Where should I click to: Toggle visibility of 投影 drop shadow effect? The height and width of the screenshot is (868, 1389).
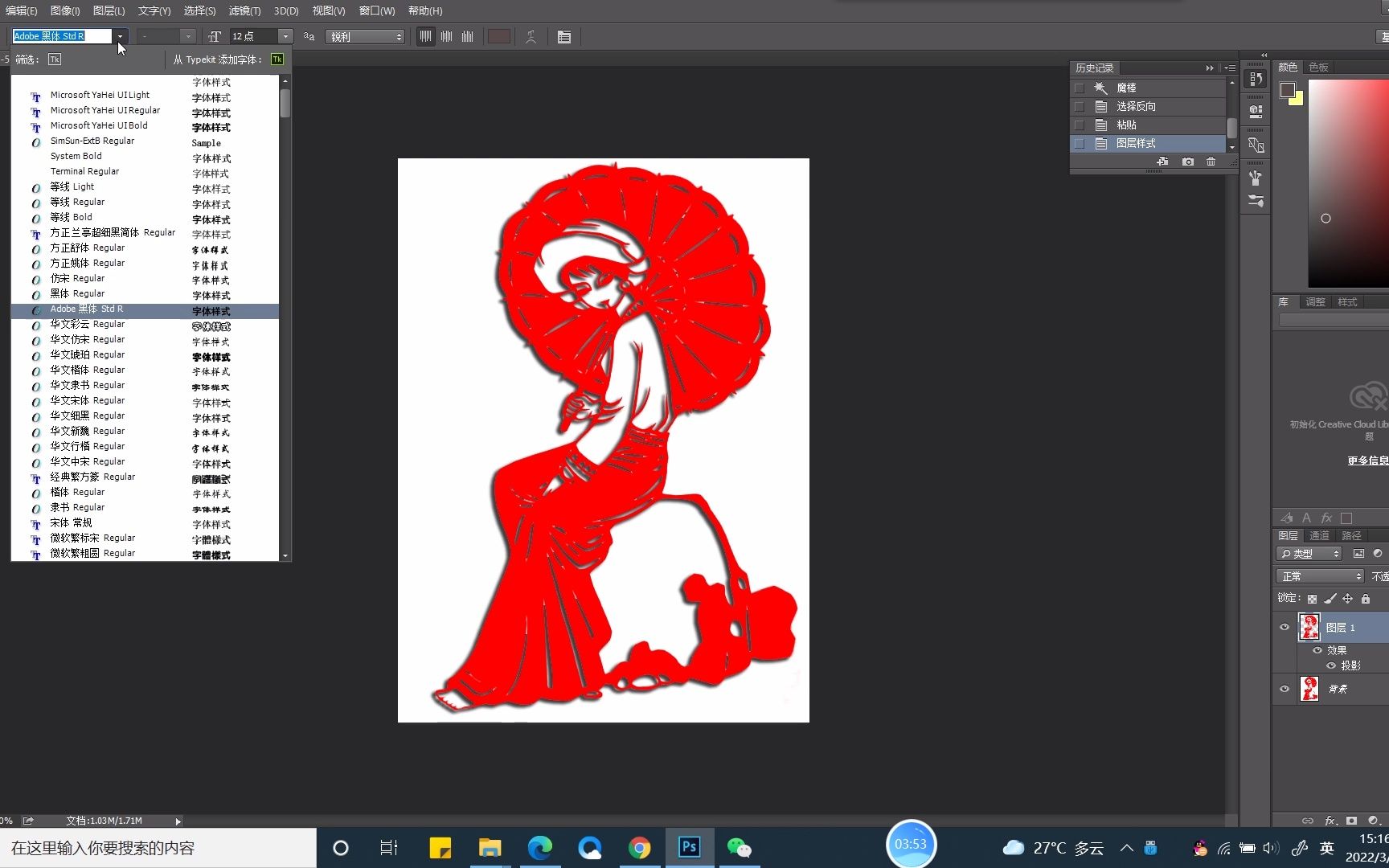pos(1331,665)
